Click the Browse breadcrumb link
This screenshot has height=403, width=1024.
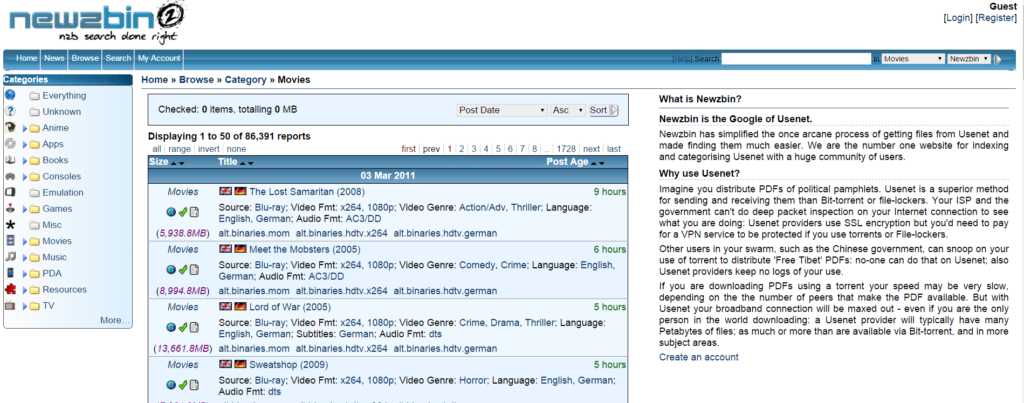click(x=197, y=80)
